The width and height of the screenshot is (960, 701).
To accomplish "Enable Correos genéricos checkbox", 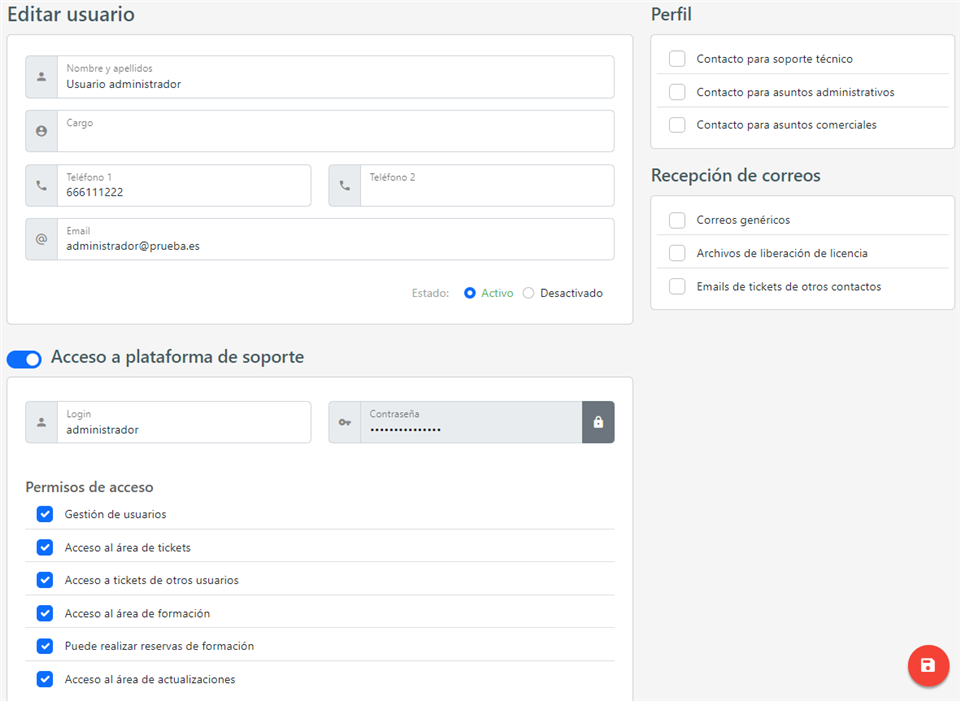I will pos(677,220).
